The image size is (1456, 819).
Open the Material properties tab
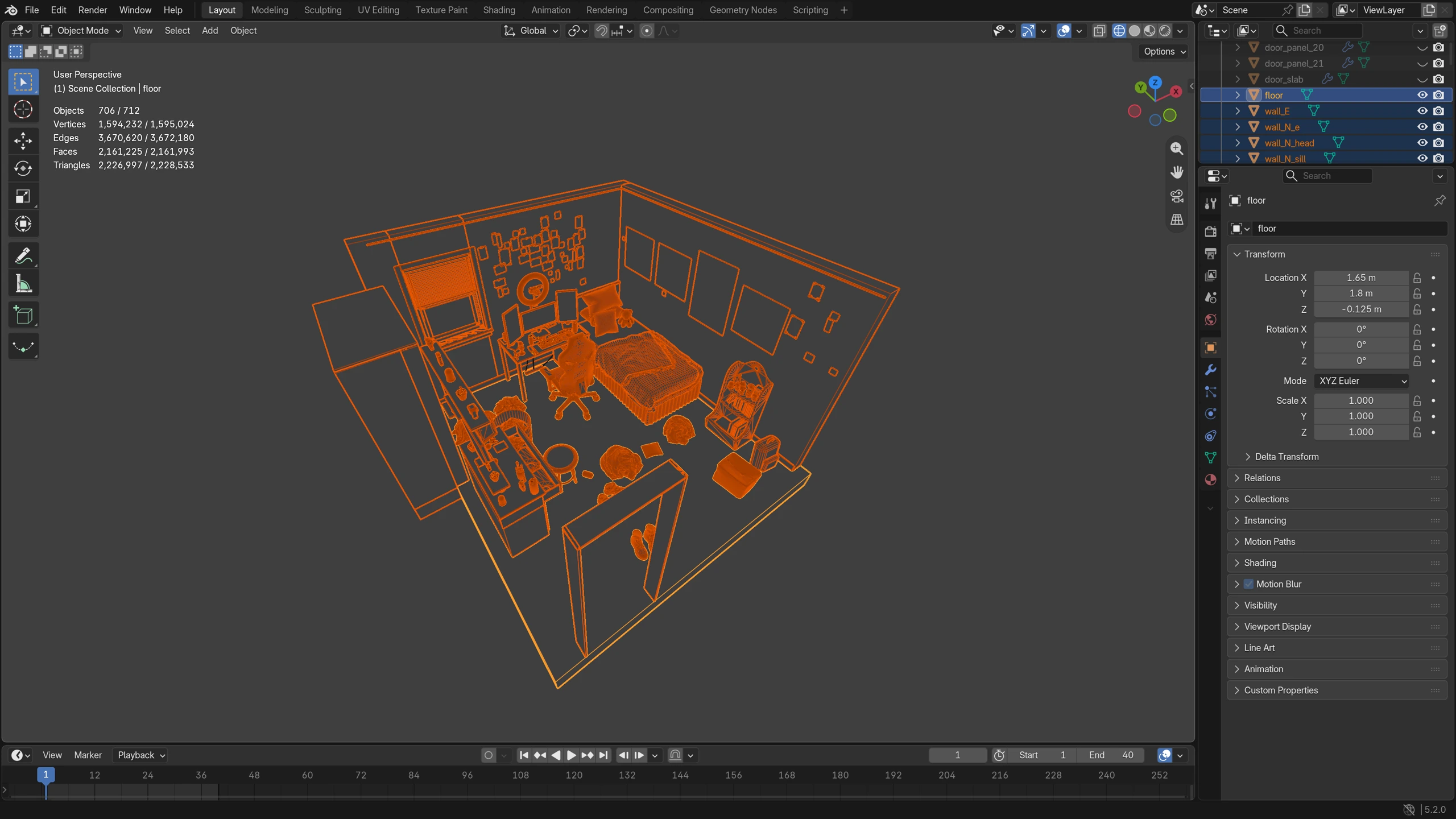[x=1210, y=480]
